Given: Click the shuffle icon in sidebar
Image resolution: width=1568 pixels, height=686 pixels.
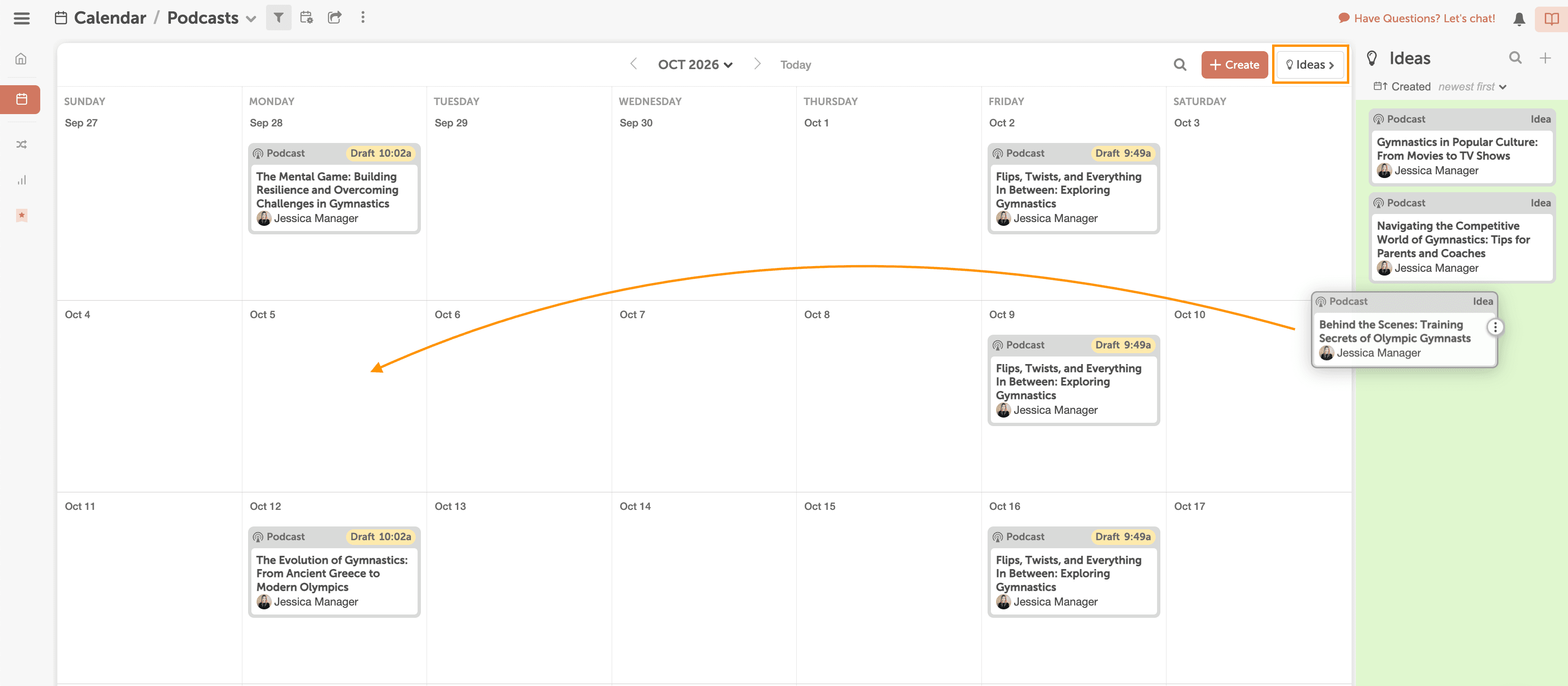Looking at the screenshot, I should coord(21,144).
